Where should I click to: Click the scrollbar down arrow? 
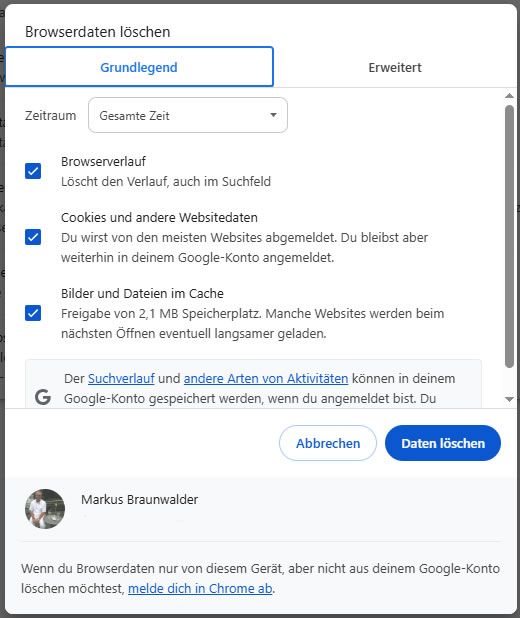click(x=509, y=399)
